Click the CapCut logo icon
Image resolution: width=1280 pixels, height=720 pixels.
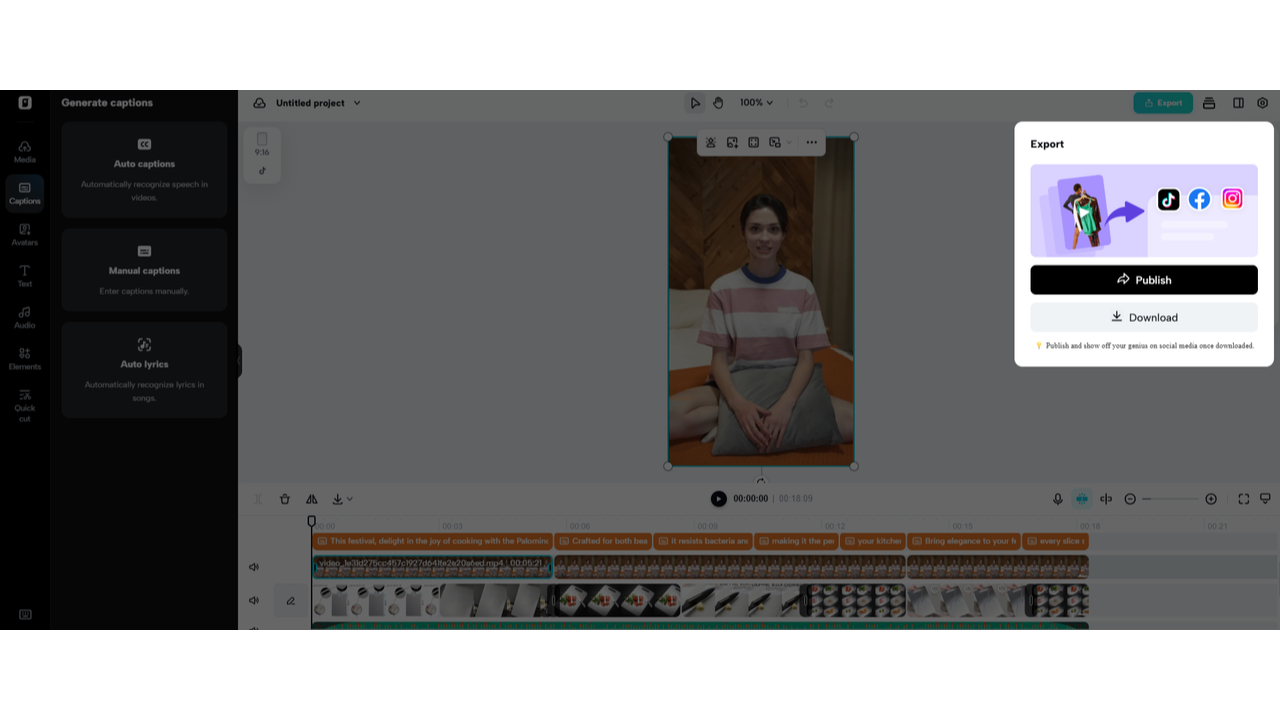(x=25, y=102)
